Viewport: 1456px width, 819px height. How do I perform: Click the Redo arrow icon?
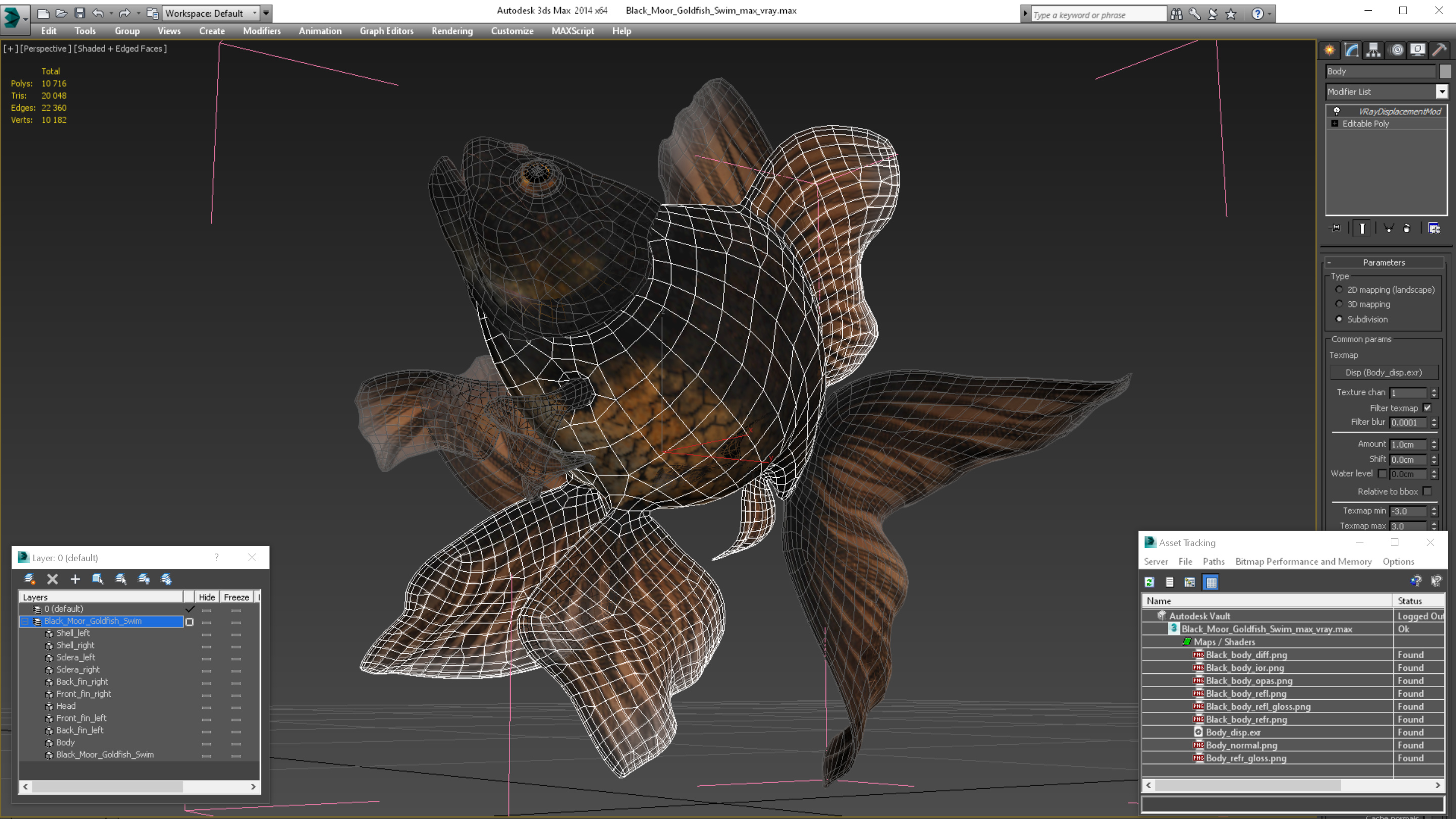[125, 13]
